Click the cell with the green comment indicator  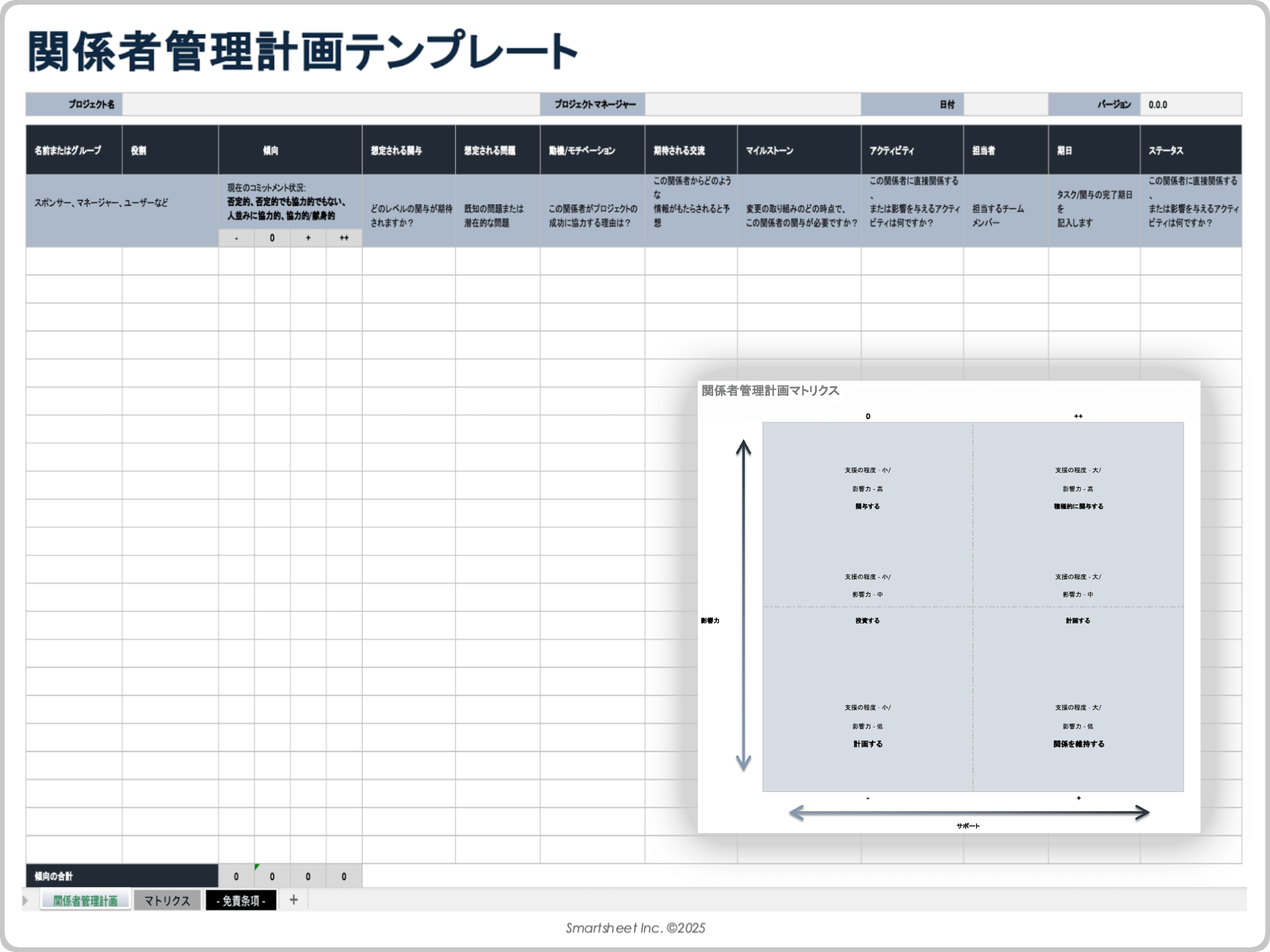coord(272,875)
